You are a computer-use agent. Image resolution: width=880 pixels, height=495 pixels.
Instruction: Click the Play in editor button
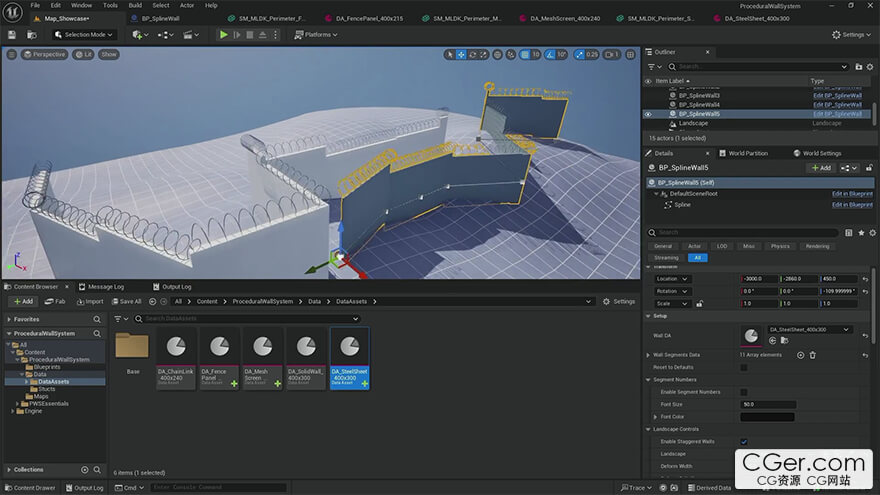click(223, 35)
